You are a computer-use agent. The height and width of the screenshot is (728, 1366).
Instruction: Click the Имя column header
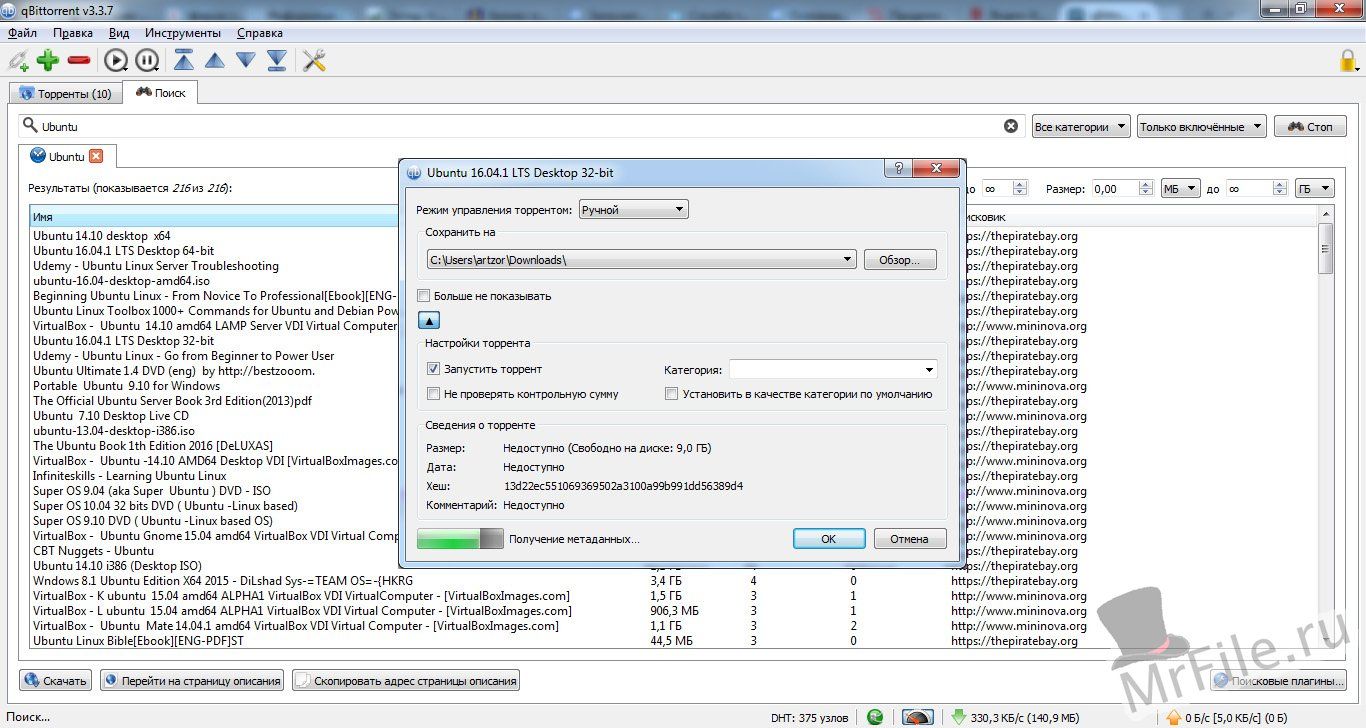pyautogui.click(x=215, y=217)
